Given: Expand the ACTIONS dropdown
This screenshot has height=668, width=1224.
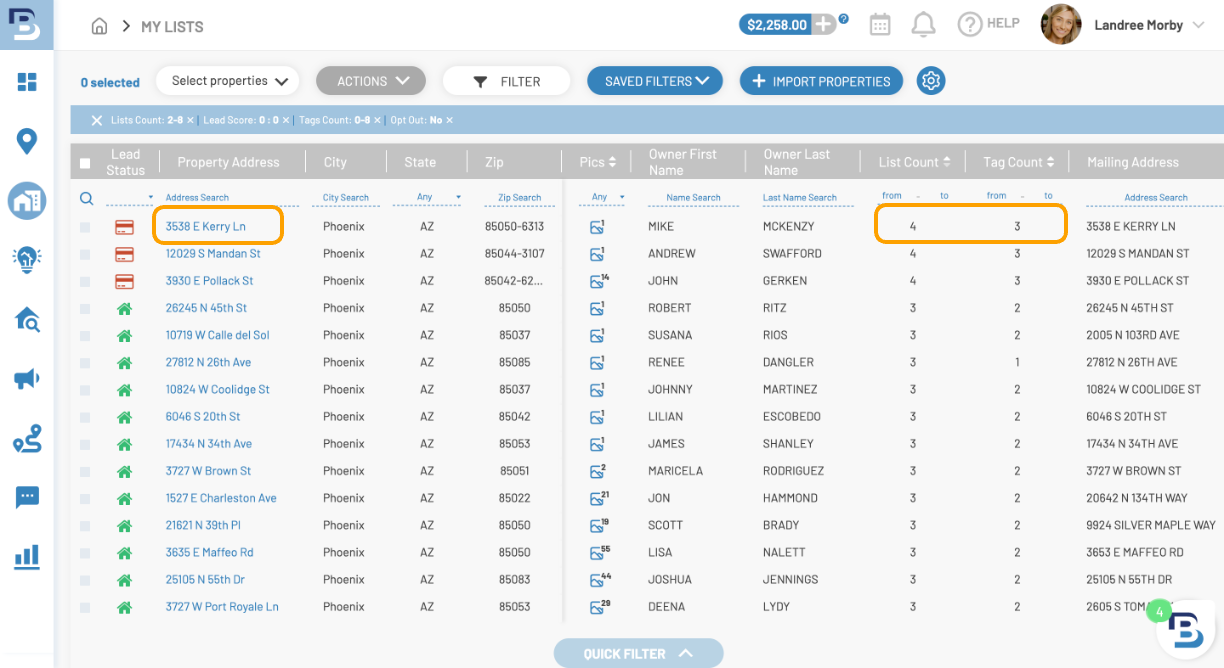Looking at the screenshot, I should (x=371, y=81).
